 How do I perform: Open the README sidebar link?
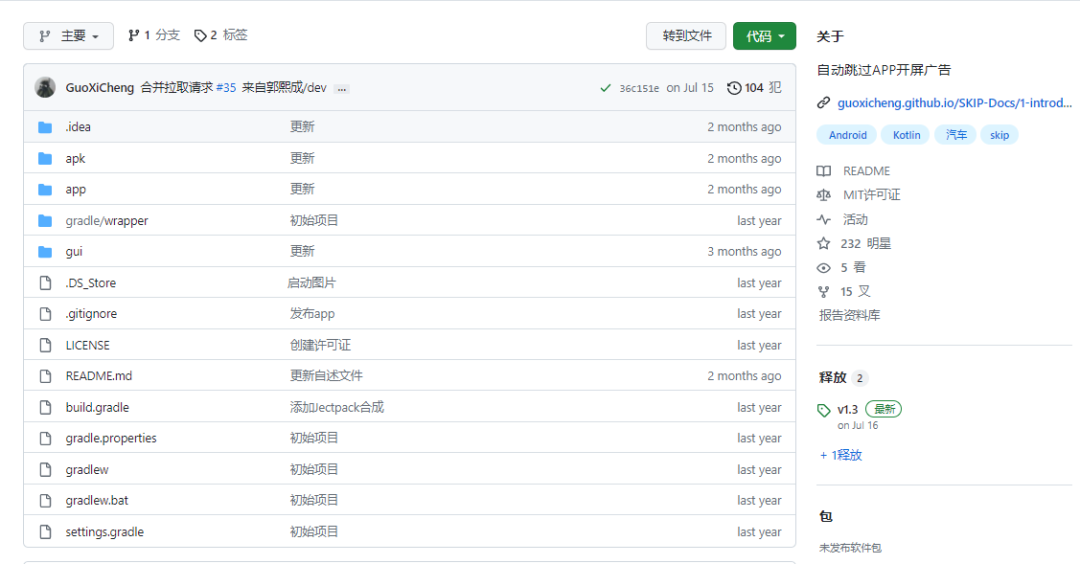[853, 171]
